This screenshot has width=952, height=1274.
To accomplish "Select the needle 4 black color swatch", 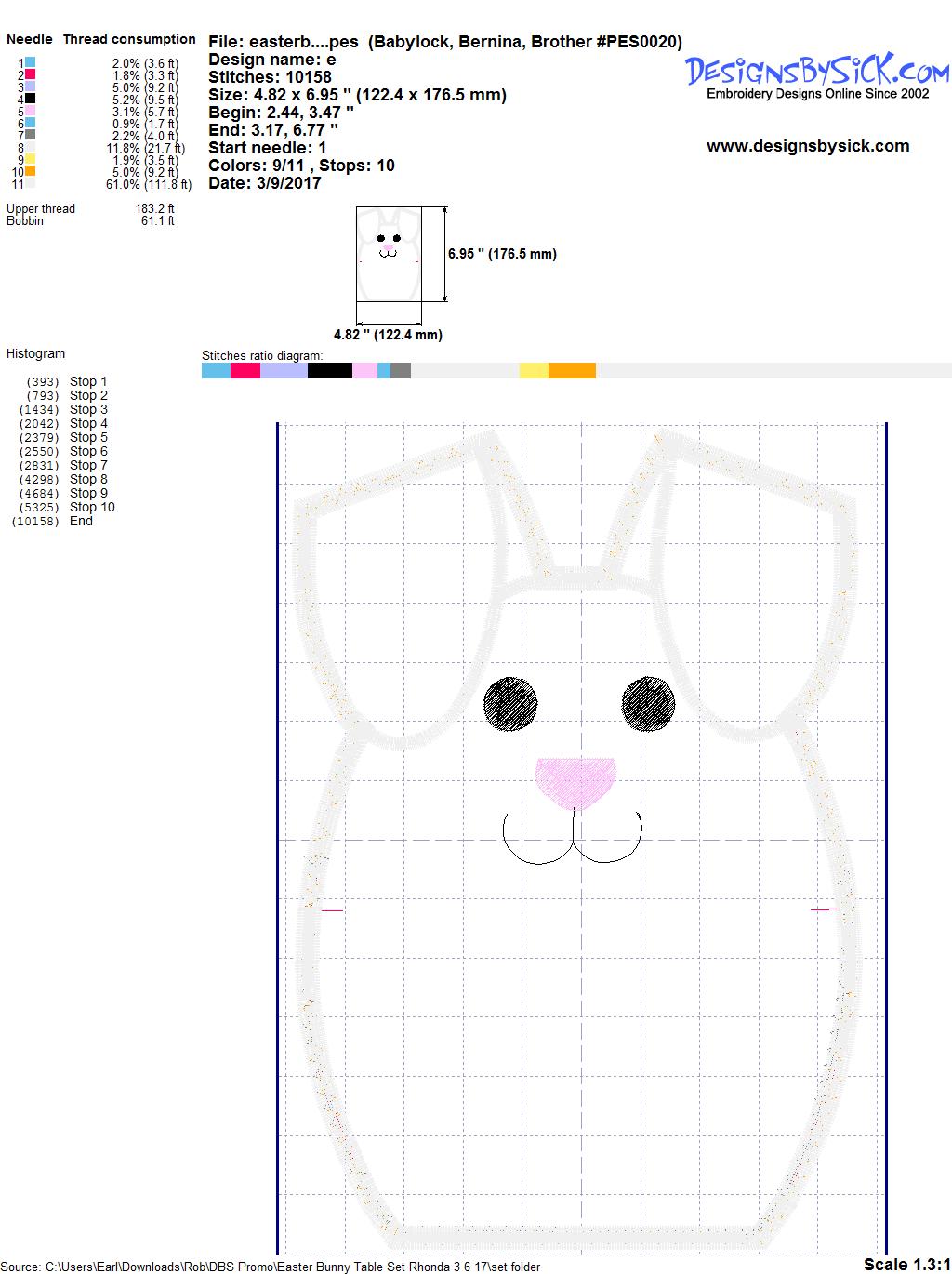I will 31,99.
